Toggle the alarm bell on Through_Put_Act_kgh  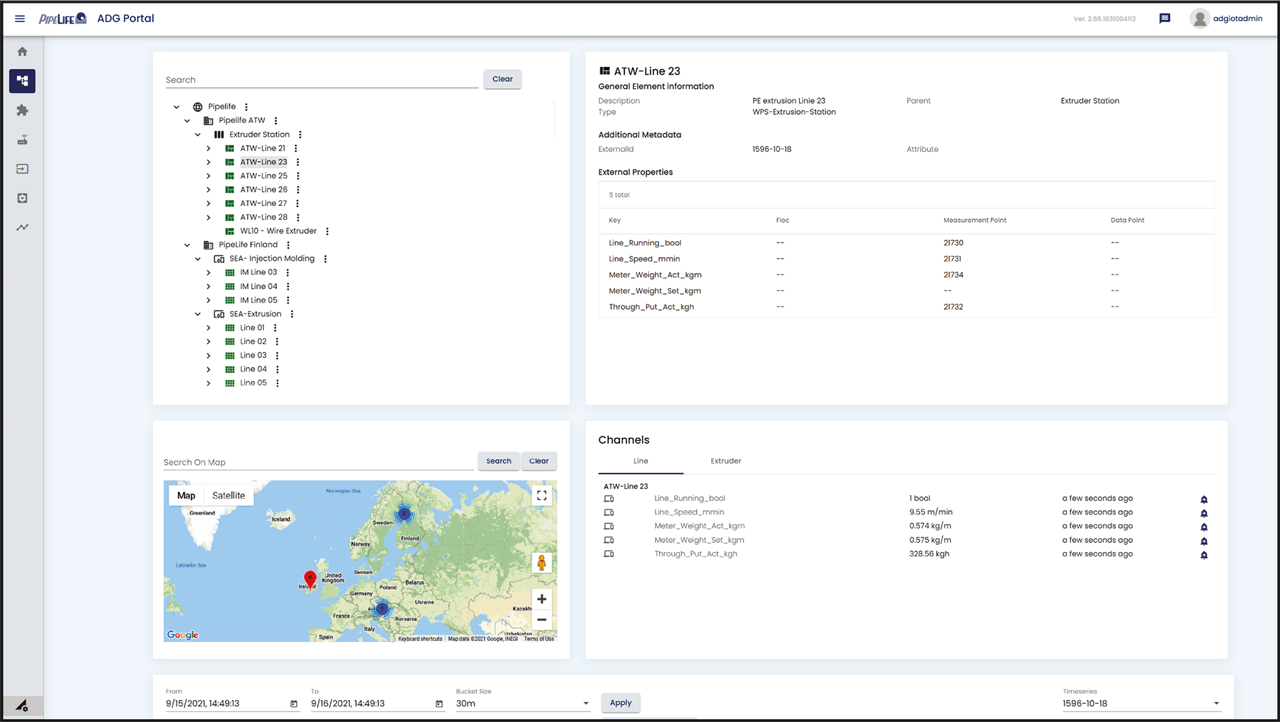(x=1203, y=554)
